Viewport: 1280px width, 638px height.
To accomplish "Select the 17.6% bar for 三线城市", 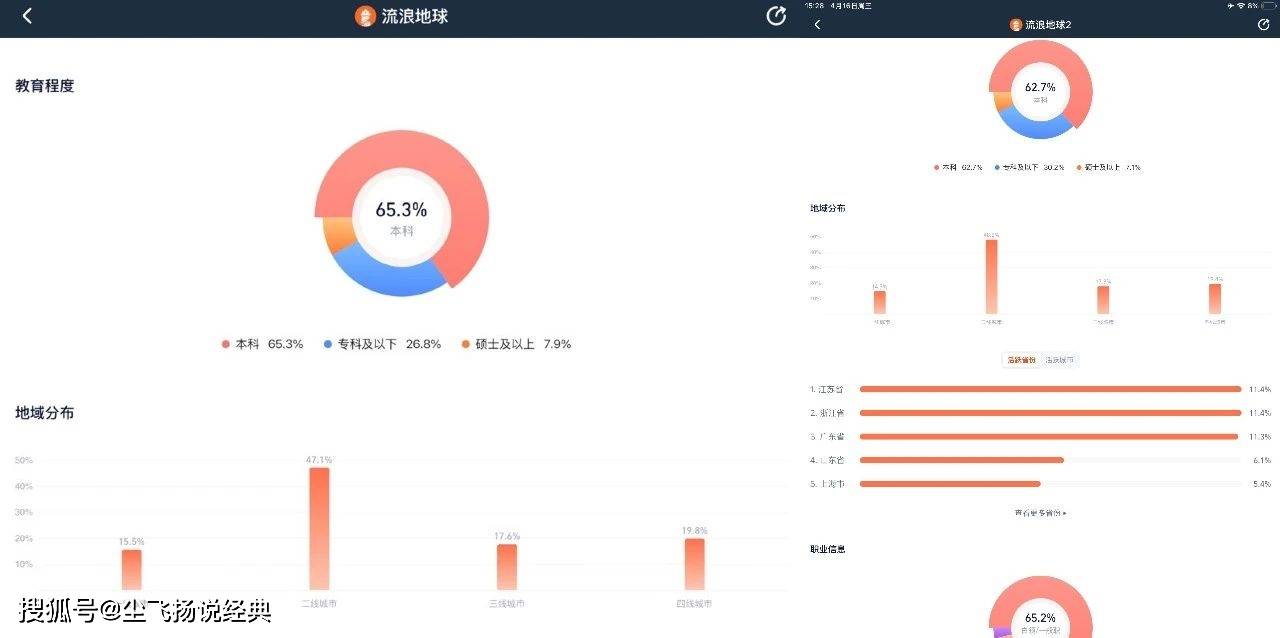I will coord(507,567).
